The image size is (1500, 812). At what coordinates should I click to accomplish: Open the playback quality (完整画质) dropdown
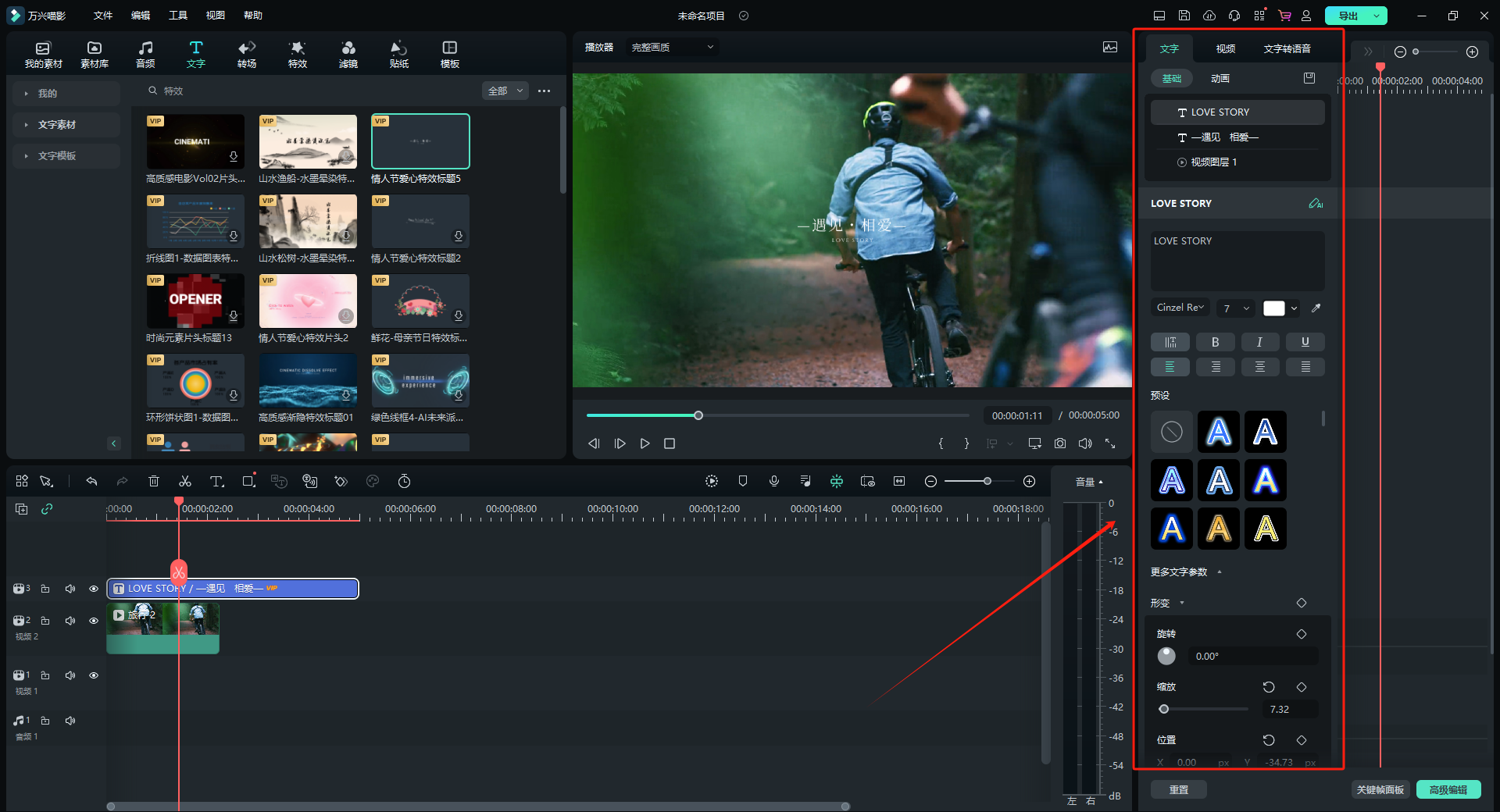[x=672, y=48]
